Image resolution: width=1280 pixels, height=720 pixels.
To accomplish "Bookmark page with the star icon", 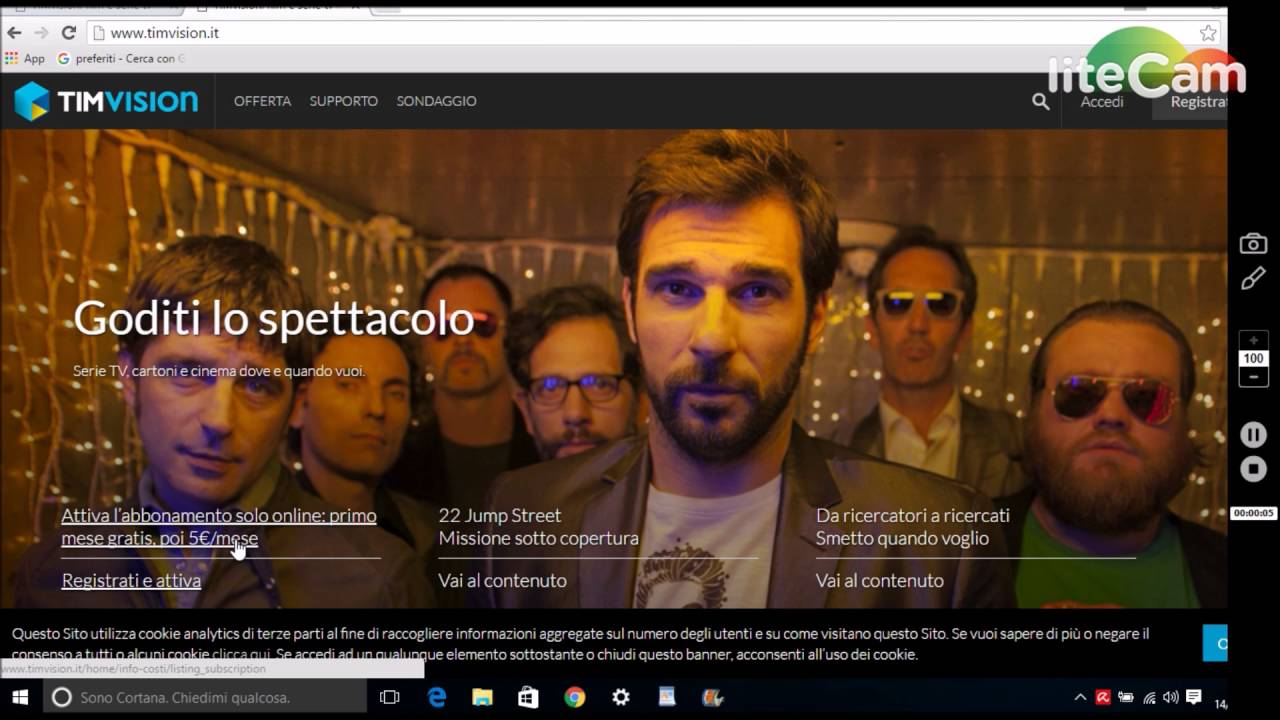I will [x=1208, y=33].
